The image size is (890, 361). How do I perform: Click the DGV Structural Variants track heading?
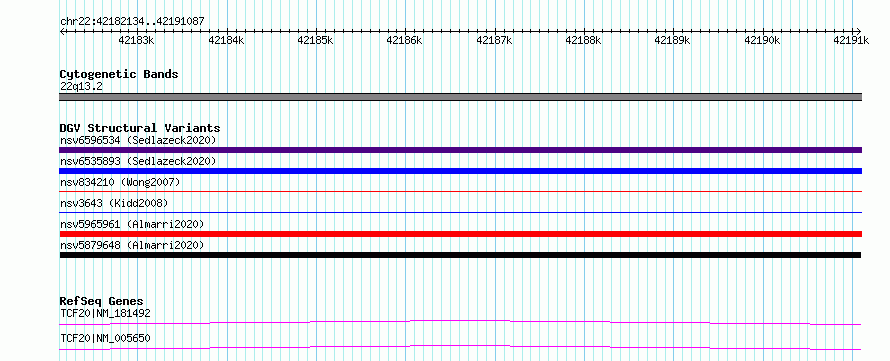tap(140, 128)
